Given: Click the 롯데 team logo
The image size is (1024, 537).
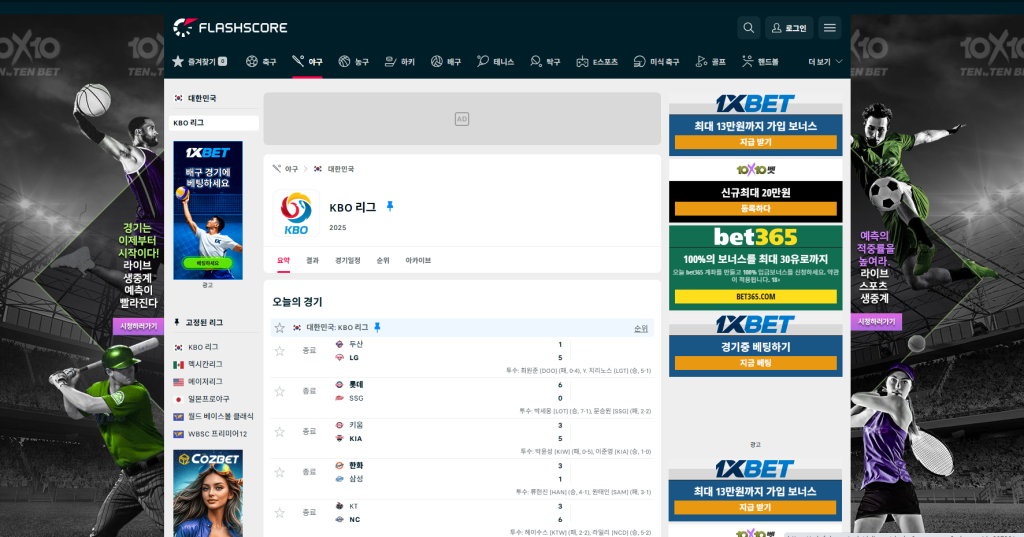Looking at the screenshot, I should (340, 385).
